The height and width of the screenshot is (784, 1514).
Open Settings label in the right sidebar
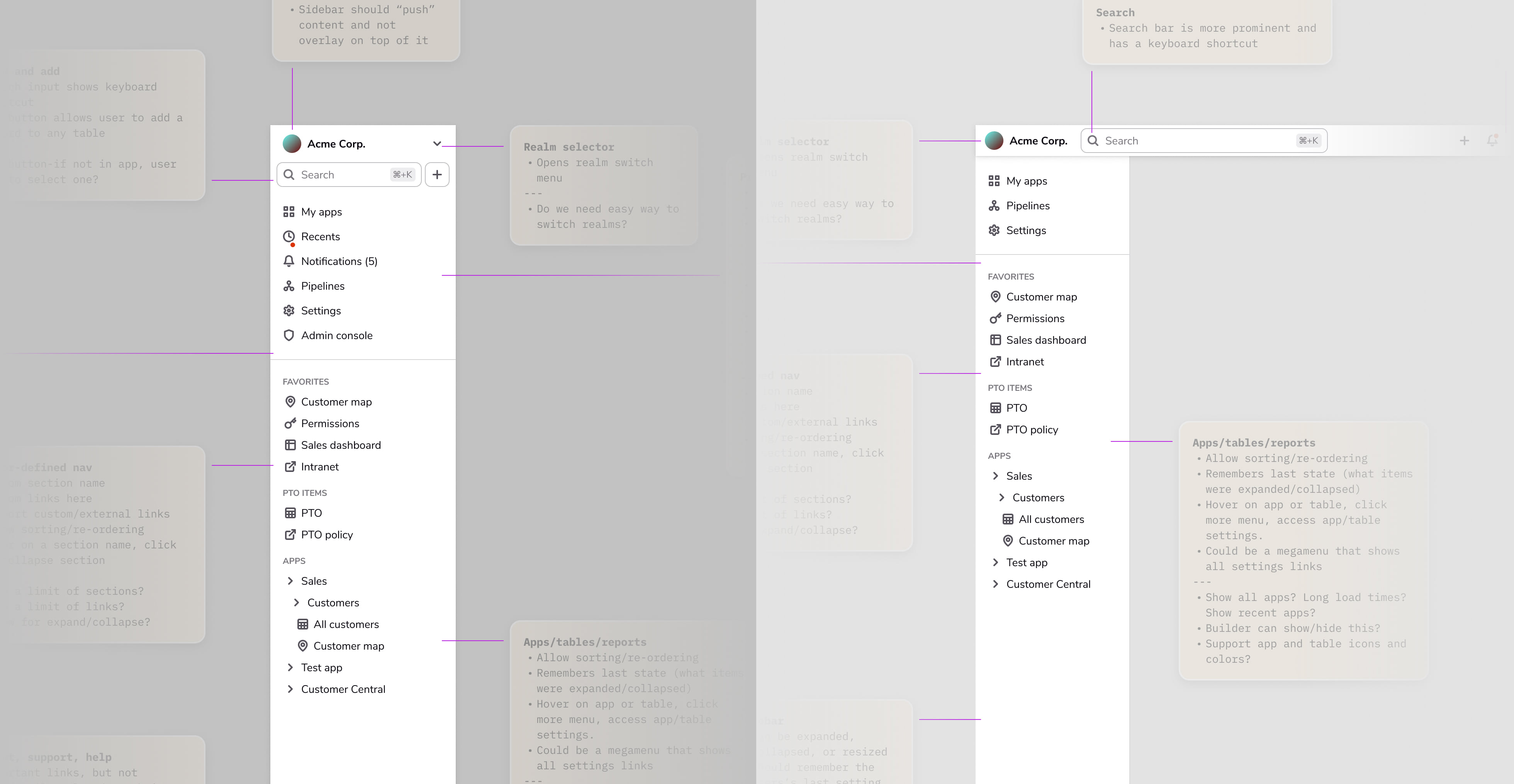click(x=1026, y=231)
